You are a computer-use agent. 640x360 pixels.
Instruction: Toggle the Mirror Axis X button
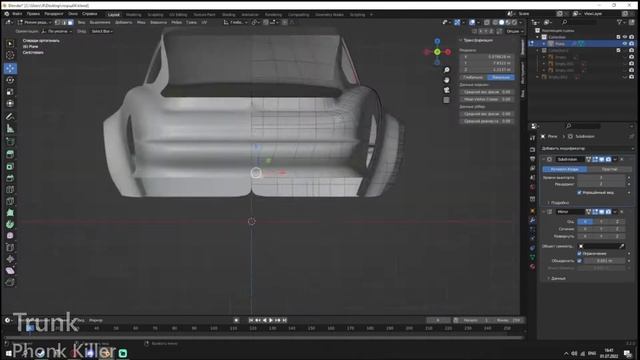tap(585, 222)
